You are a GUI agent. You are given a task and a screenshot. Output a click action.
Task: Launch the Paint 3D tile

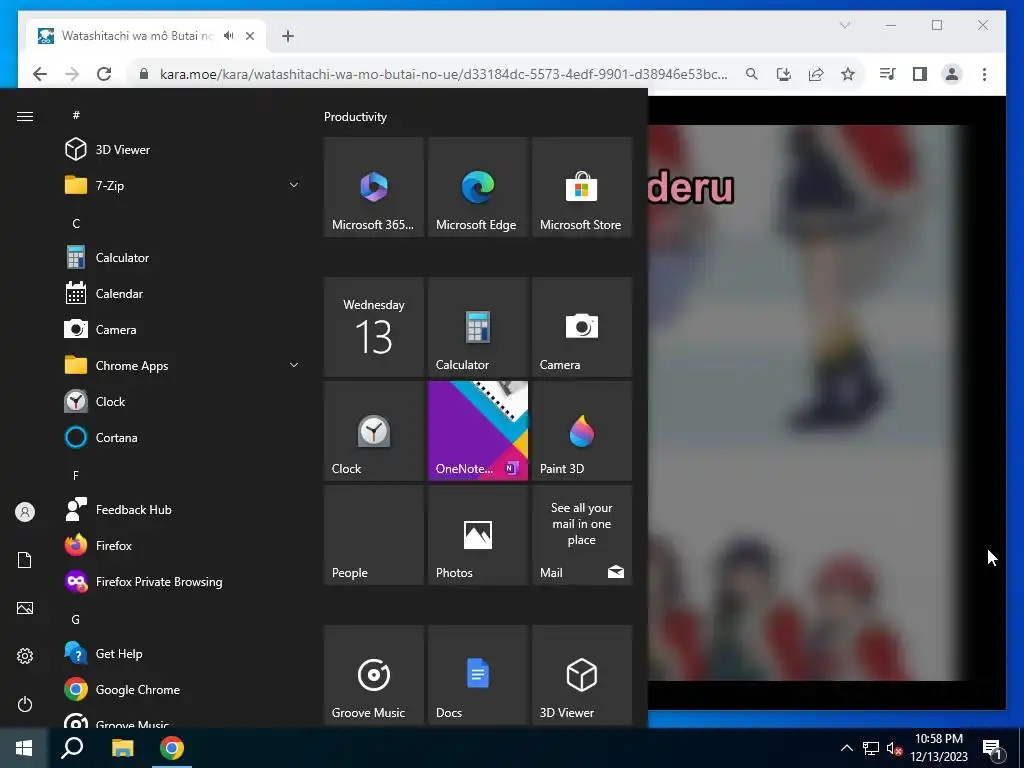(581, 431)
